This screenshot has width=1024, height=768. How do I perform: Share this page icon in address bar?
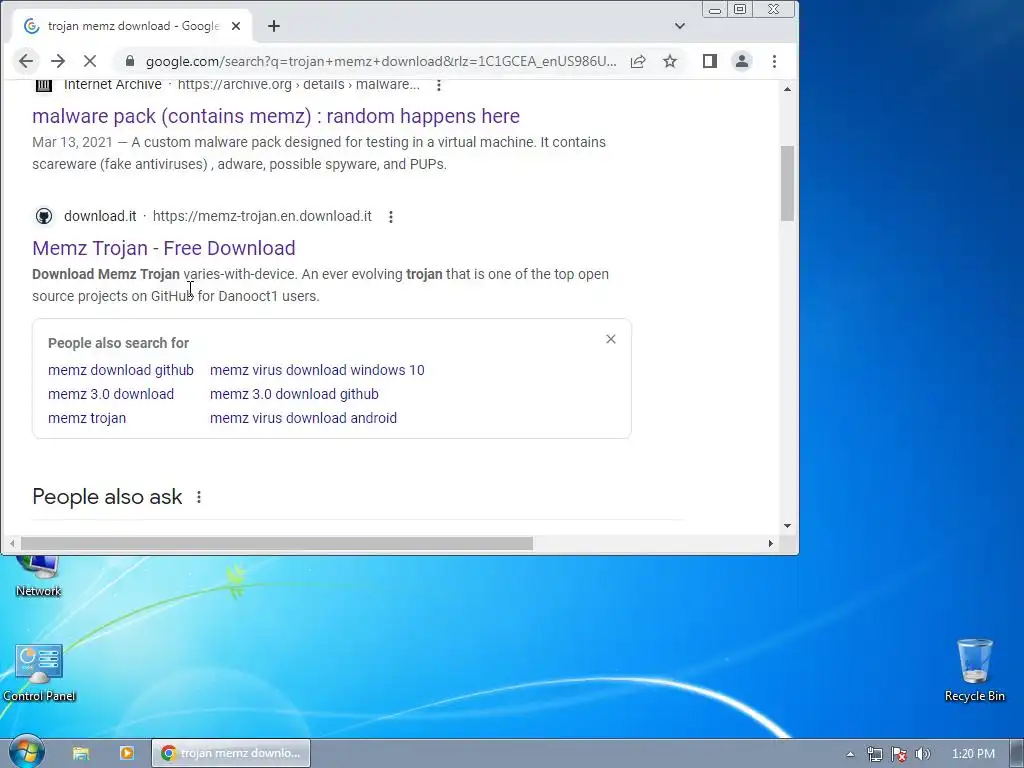point(638,61)
